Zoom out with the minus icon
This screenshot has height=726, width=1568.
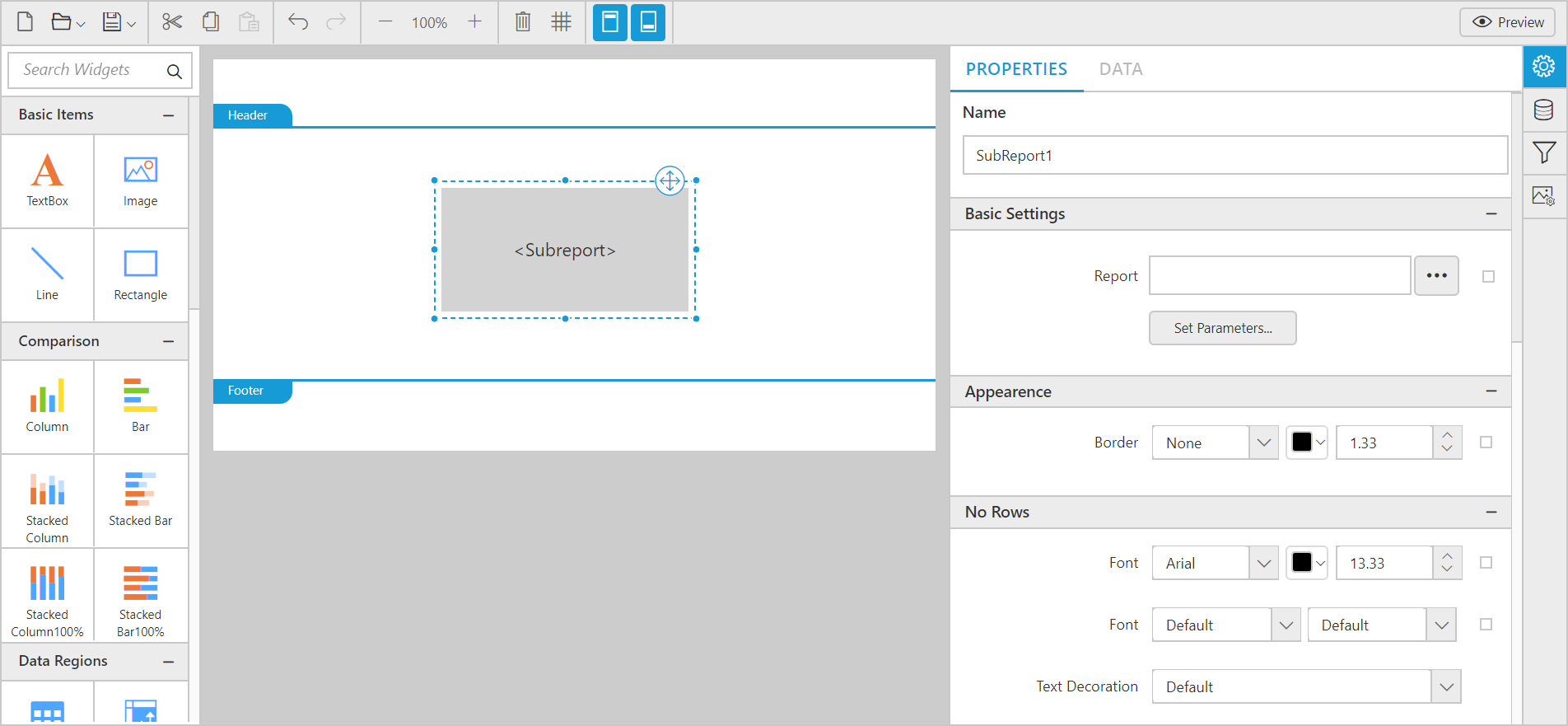click(x=385, y=22)
